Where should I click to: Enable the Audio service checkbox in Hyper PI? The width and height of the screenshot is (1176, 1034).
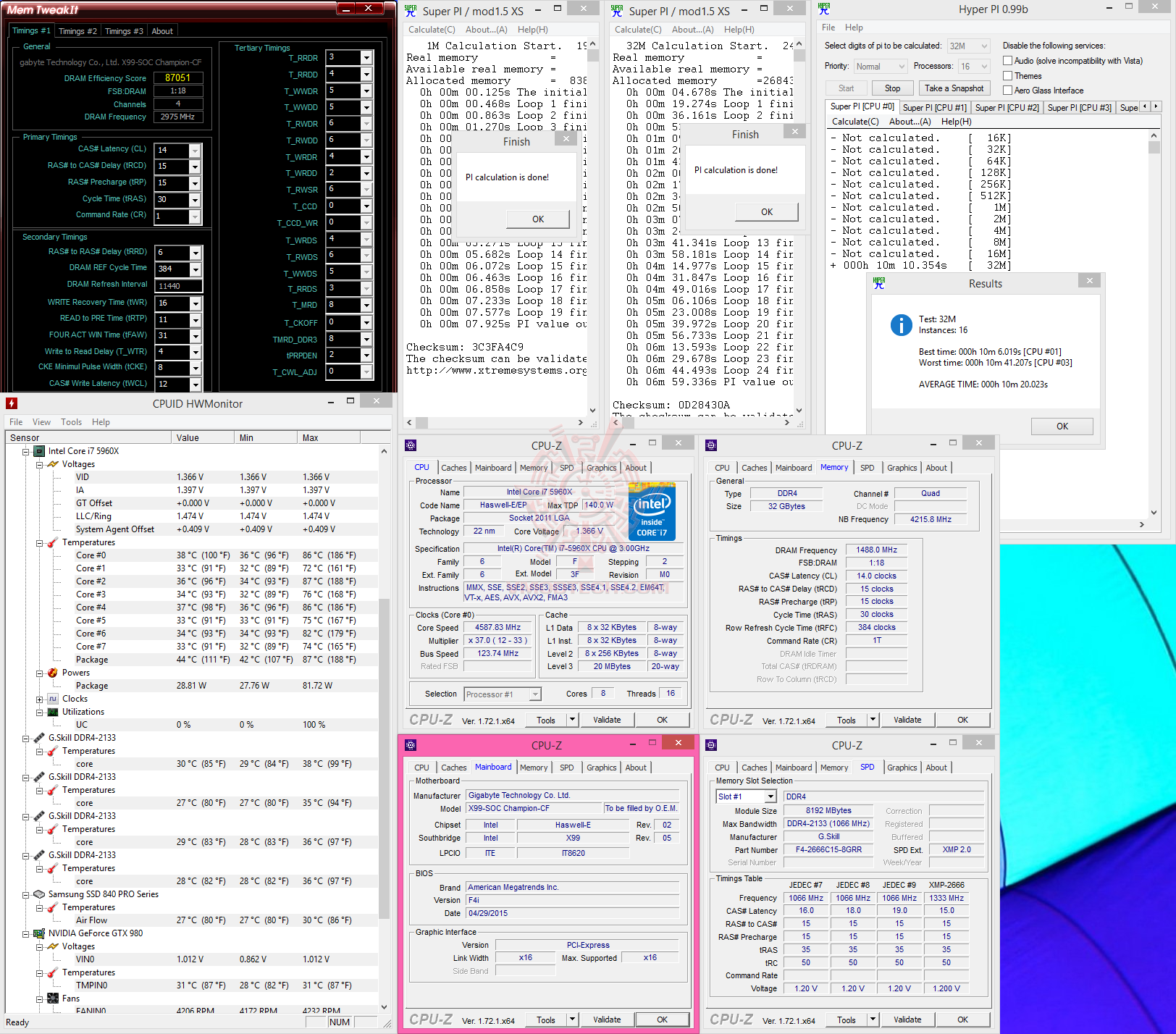point(1007,61)
